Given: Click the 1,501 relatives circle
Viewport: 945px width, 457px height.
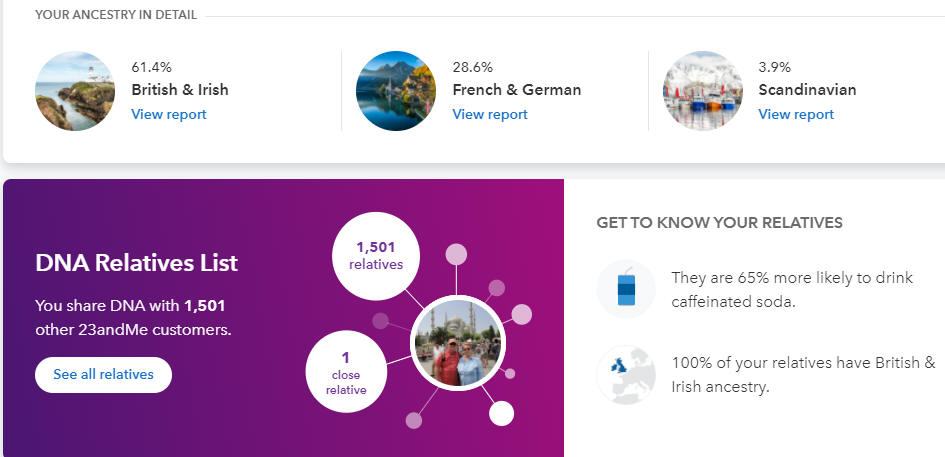Looking at the screenshot, I should tap(376, 256).
